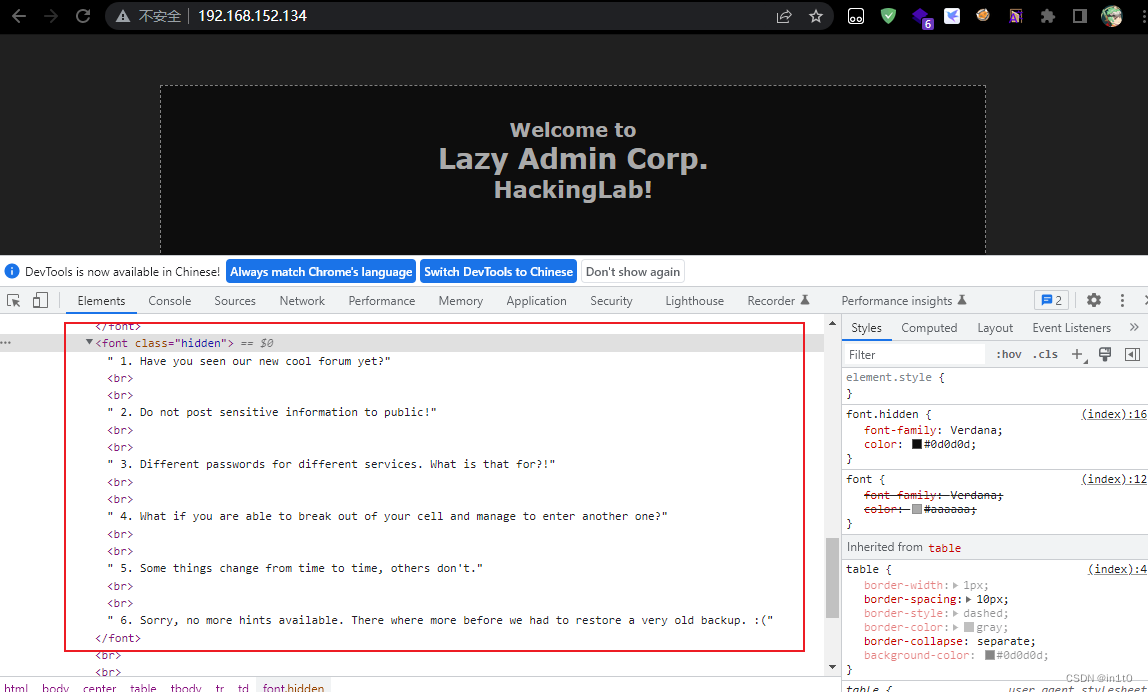The height and width of the screenshot is (692, 1148).
Task: Open (index):4 source link
Action: click(x=1117, y=569)
